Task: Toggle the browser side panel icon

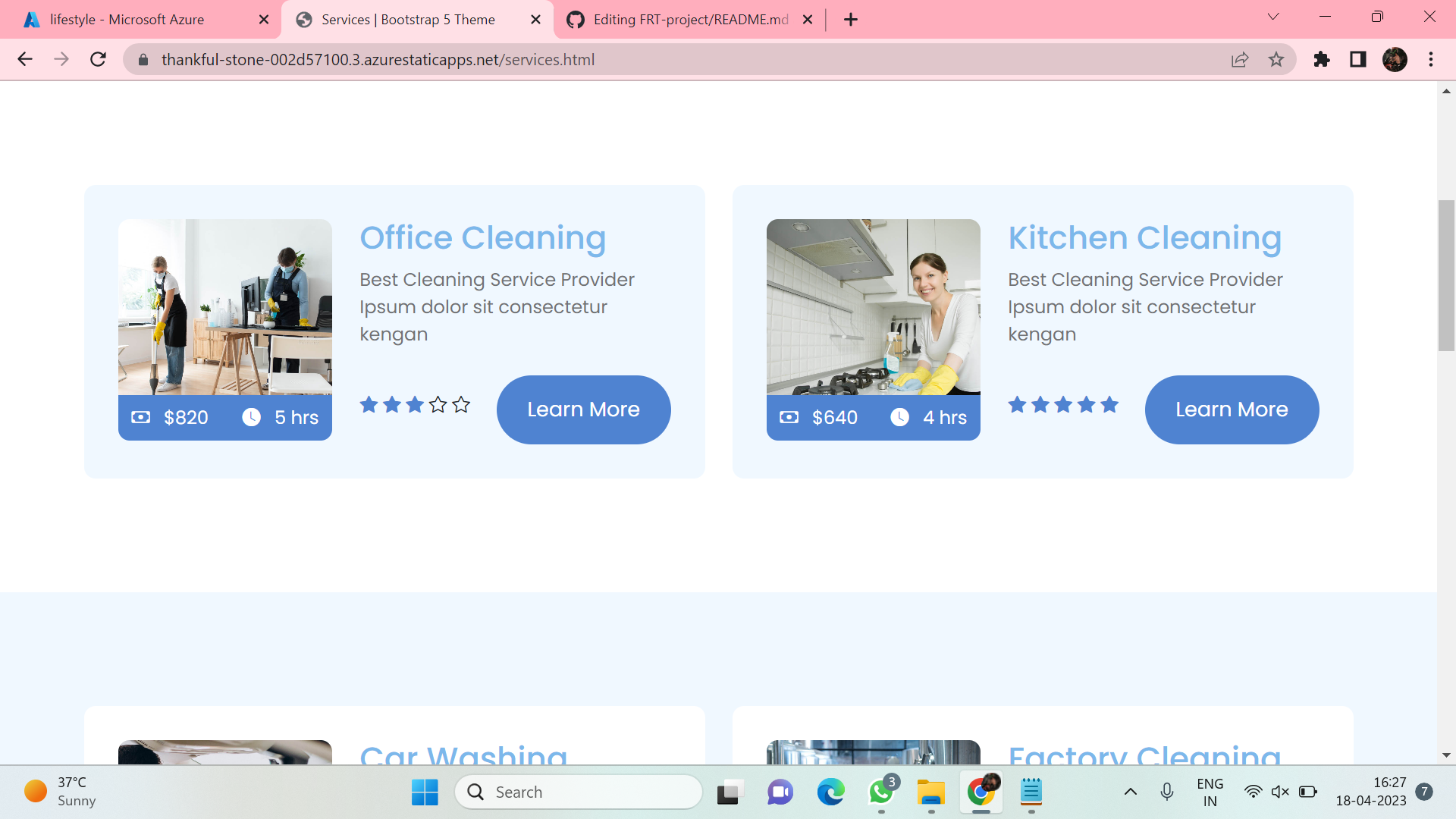Action: [1358, 59]
